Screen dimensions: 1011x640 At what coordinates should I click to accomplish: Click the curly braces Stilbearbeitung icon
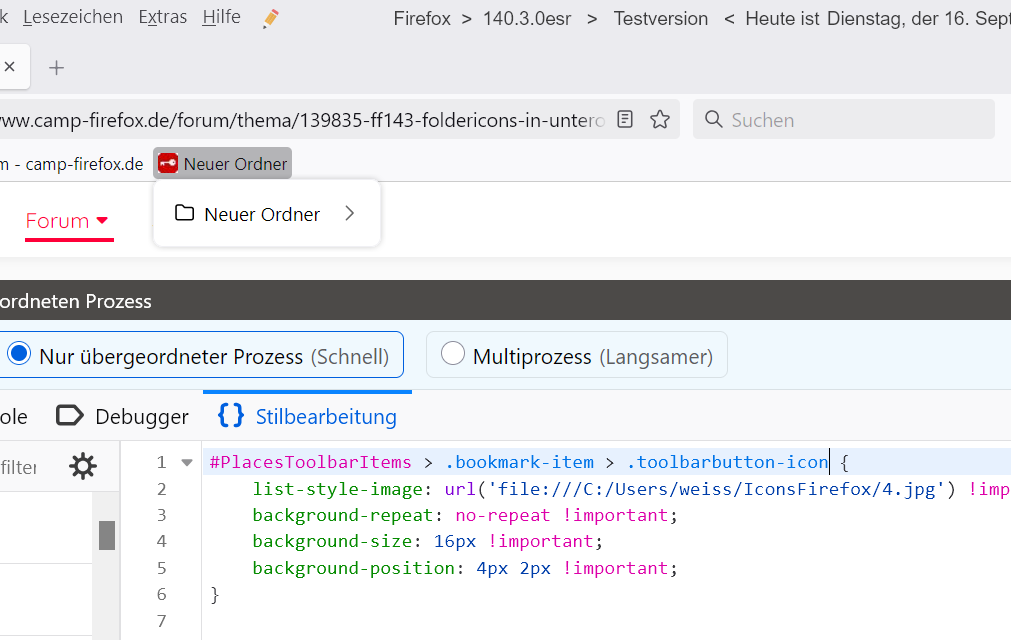pyautogui.click(x=231, y=416)
